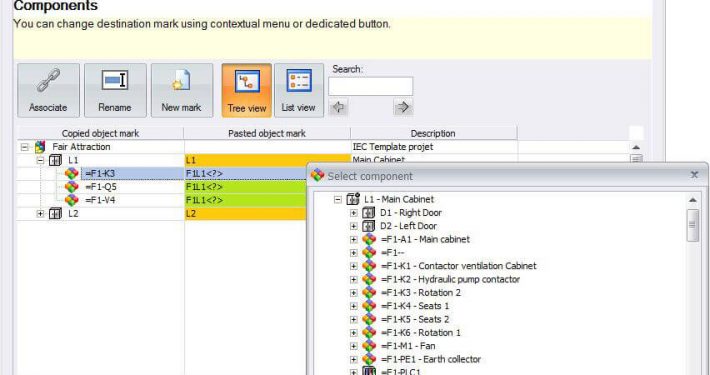Click Select component dialog title icon

[x=317, y=175]
